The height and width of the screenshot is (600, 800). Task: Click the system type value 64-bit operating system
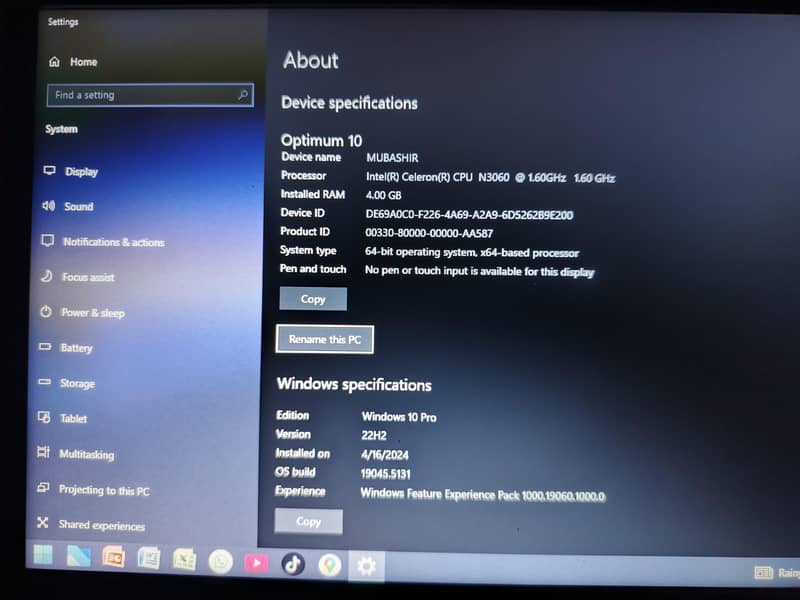click(x=472, y=252)
